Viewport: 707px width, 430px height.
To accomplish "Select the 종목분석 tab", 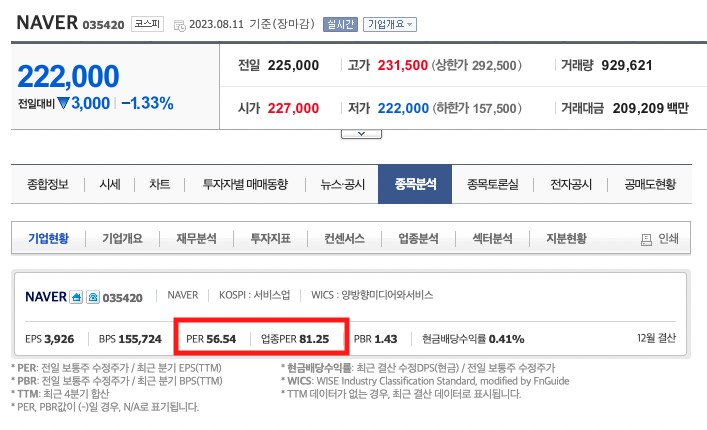I will [415, 184].
